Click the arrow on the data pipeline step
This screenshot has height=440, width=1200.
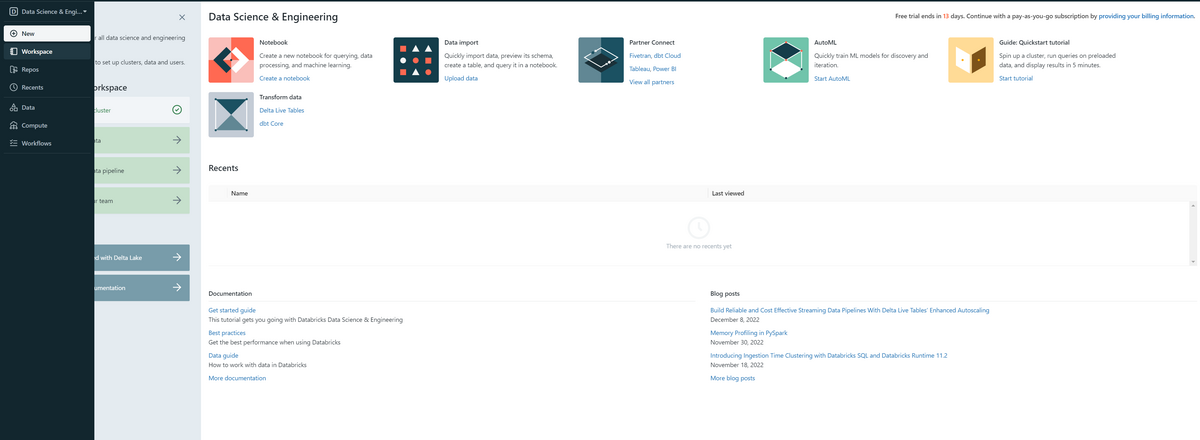176,170
